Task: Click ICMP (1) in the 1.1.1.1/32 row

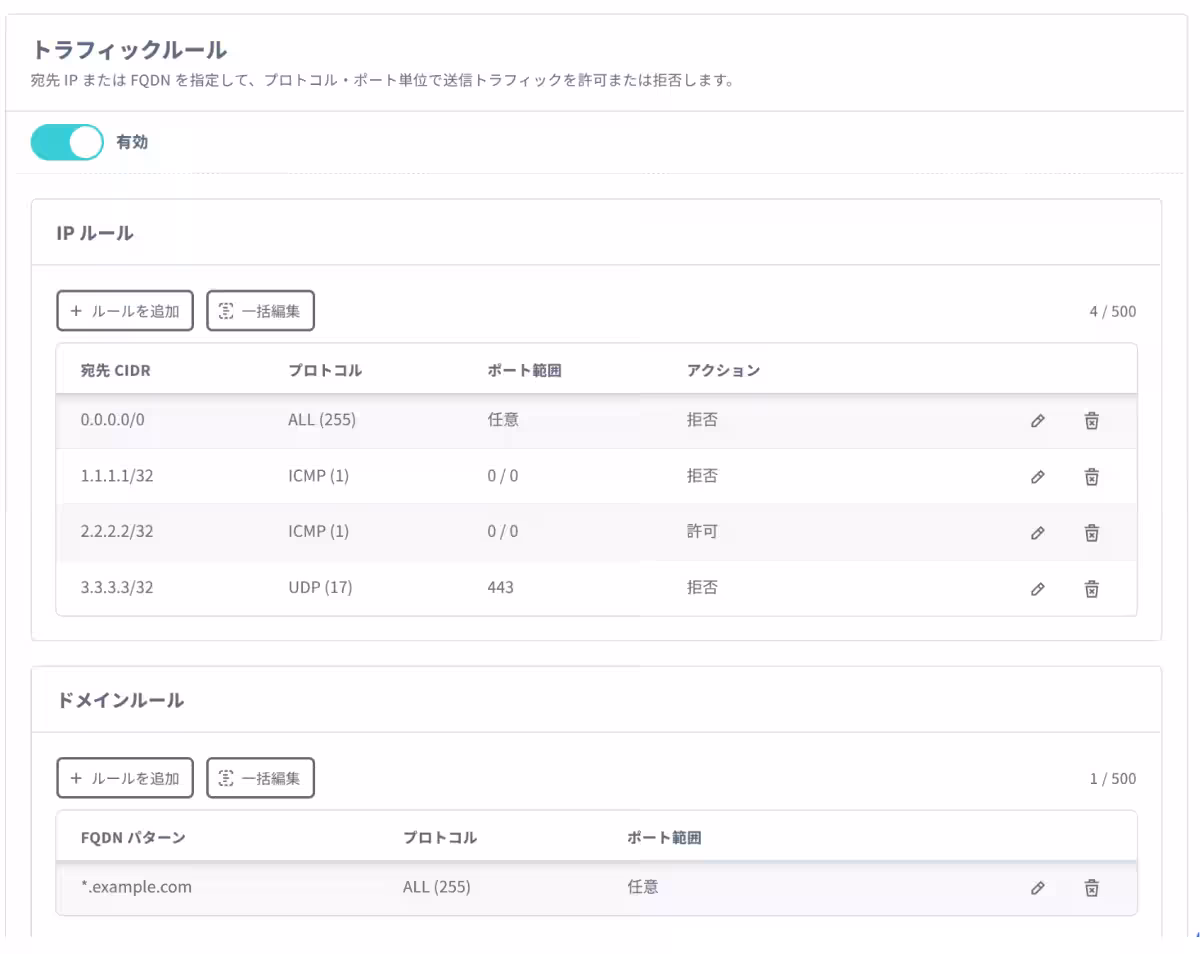Action: coord(318,476)
